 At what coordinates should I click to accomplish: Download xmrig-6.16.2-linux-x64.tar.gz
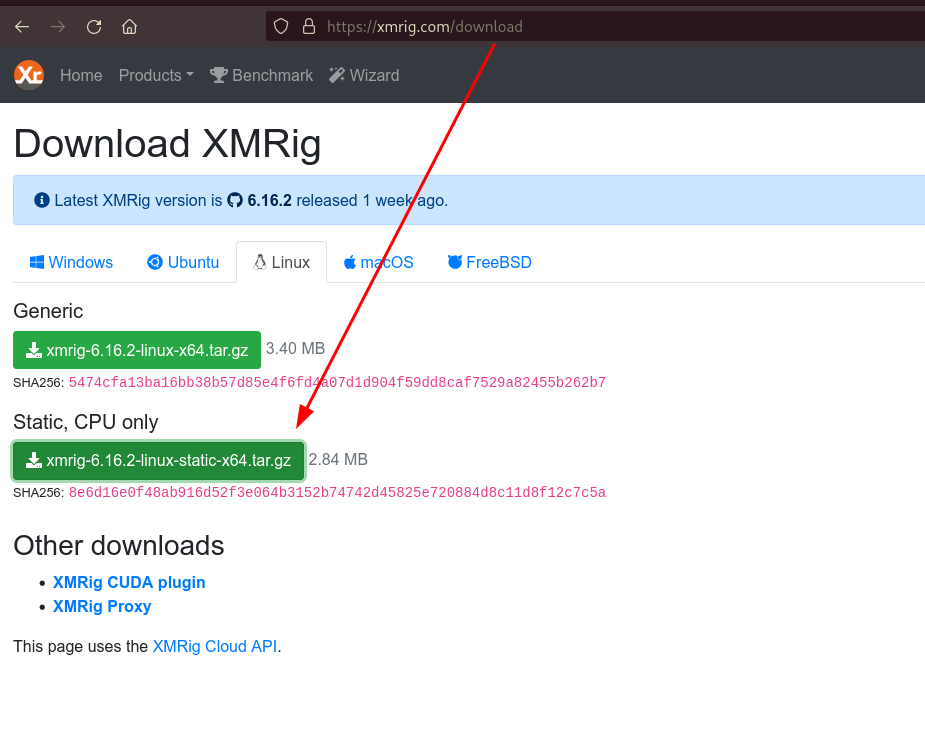click(x=137, y=350)
